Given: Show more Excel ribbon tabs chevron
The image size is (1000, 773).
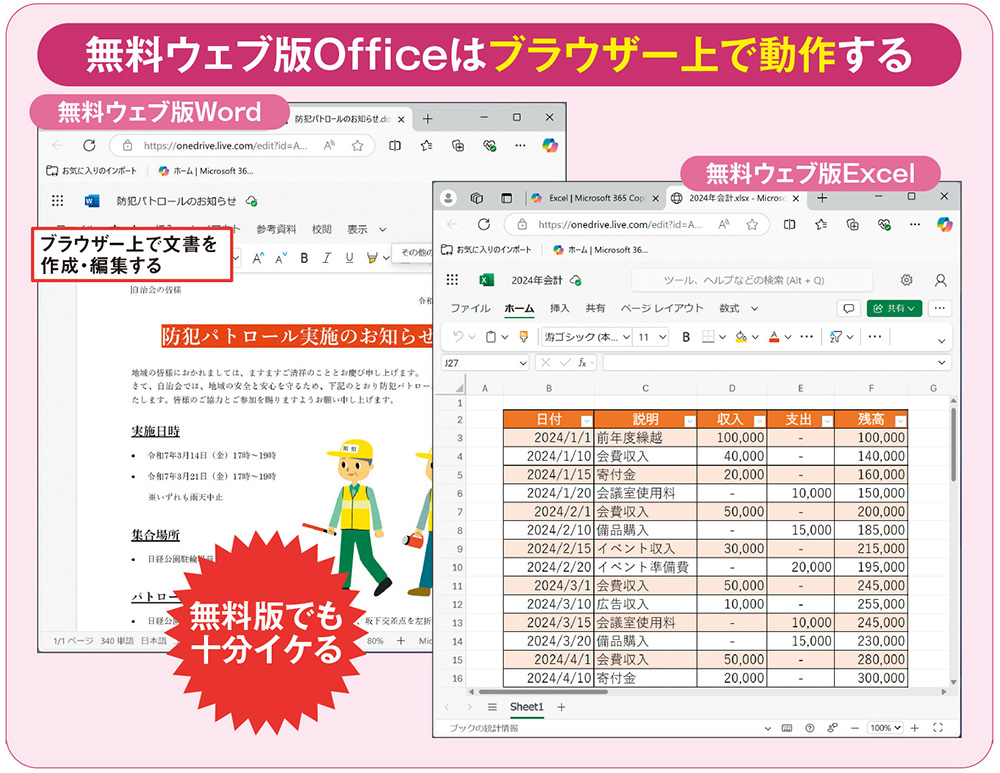Looking at the screenshot, I should click(754, 309).
